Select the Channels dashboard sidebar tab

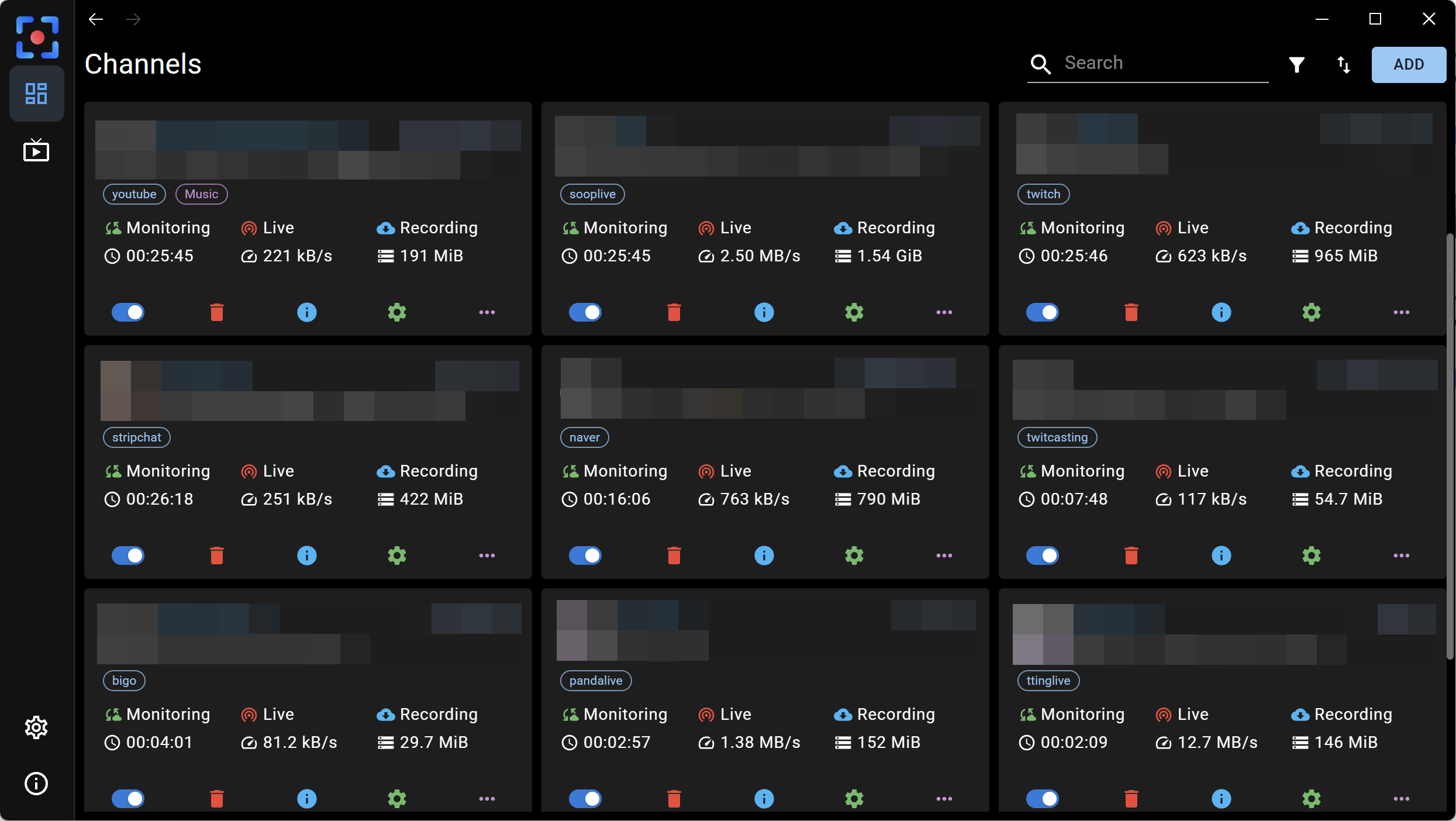36,94
